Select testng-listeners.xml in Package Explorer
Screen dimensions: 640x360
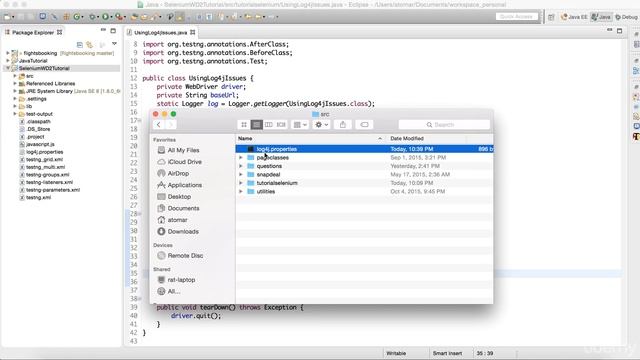point(49,182)
